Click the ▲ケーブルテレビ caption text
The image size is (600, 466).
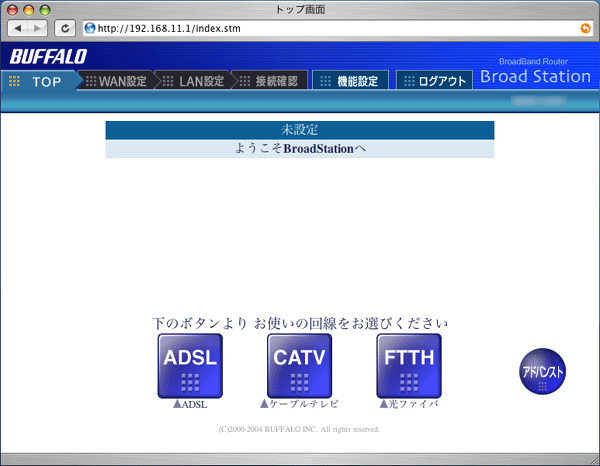click(x=299, y=404)
